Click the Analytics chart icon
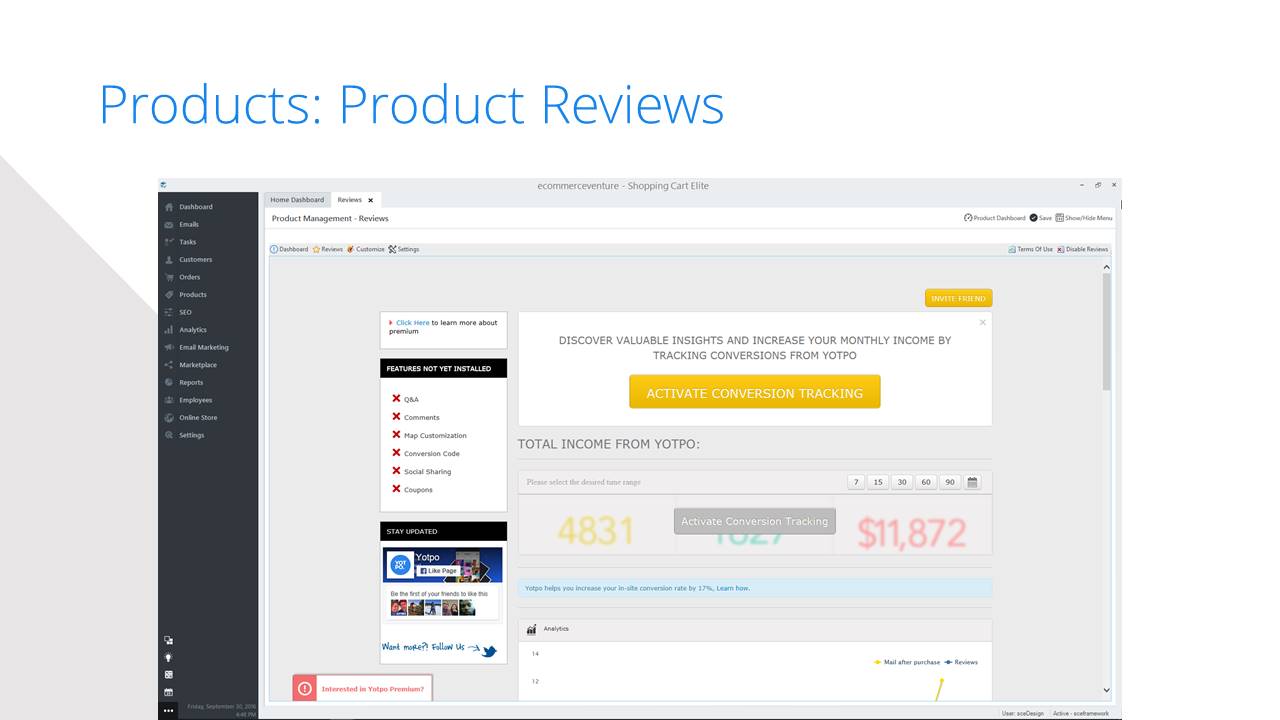This screenshot has height=720, width=1280. [532, 629]
